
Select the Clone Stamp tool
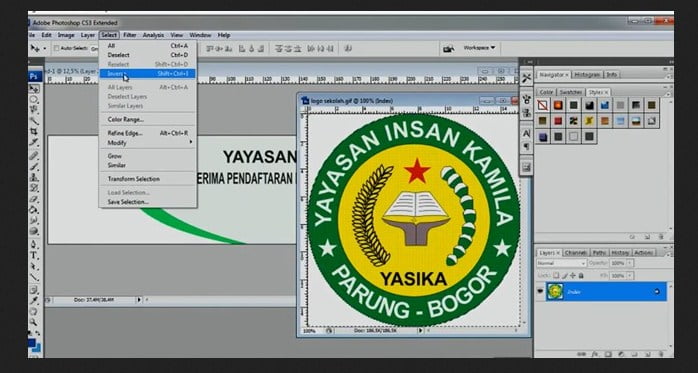point(34,177)
